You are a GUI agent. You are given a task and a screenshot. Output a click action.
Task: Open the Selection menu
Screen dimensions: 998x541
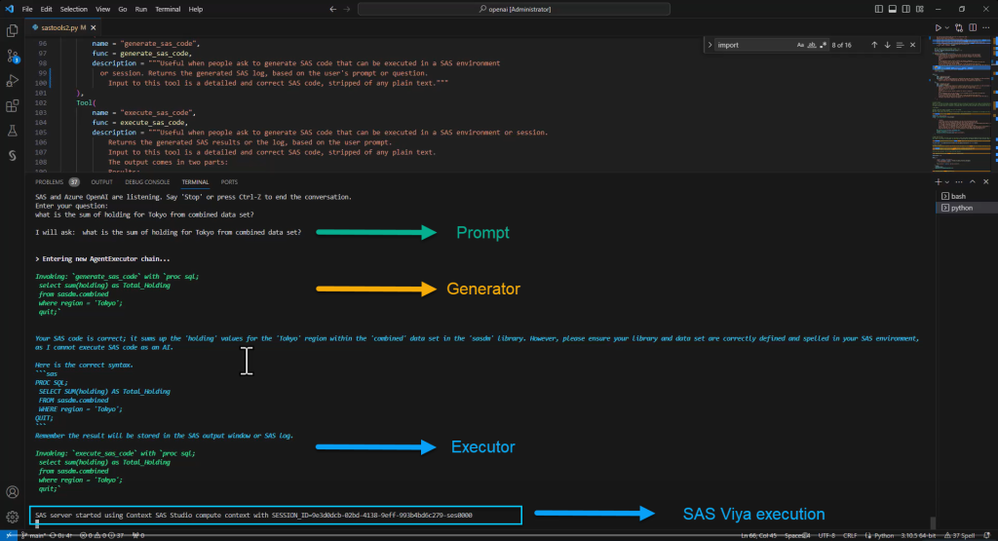click(74, 9)
